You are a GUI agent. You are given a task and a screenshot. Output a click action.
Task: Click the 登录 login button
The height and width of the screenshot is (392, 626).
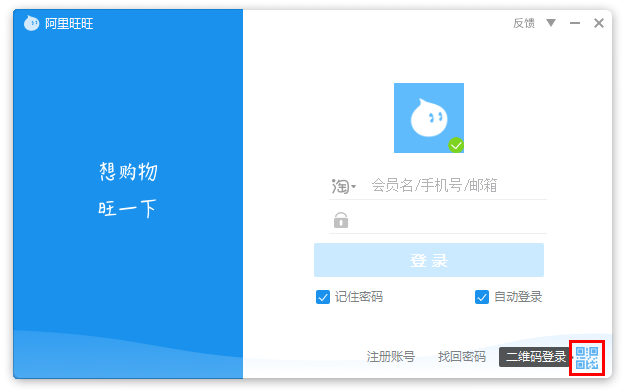(429, 260)
